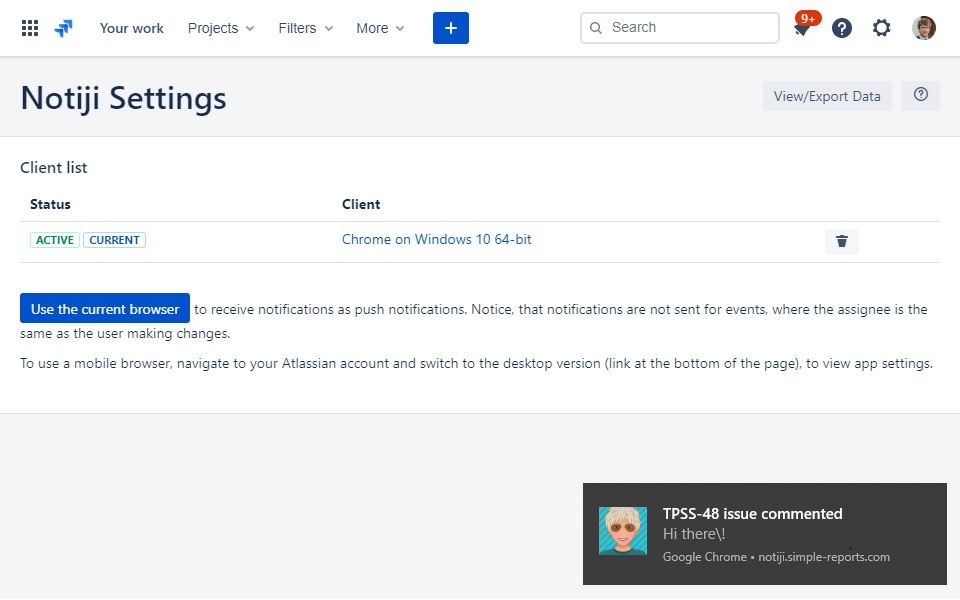Click Use the current browser button

105,309
